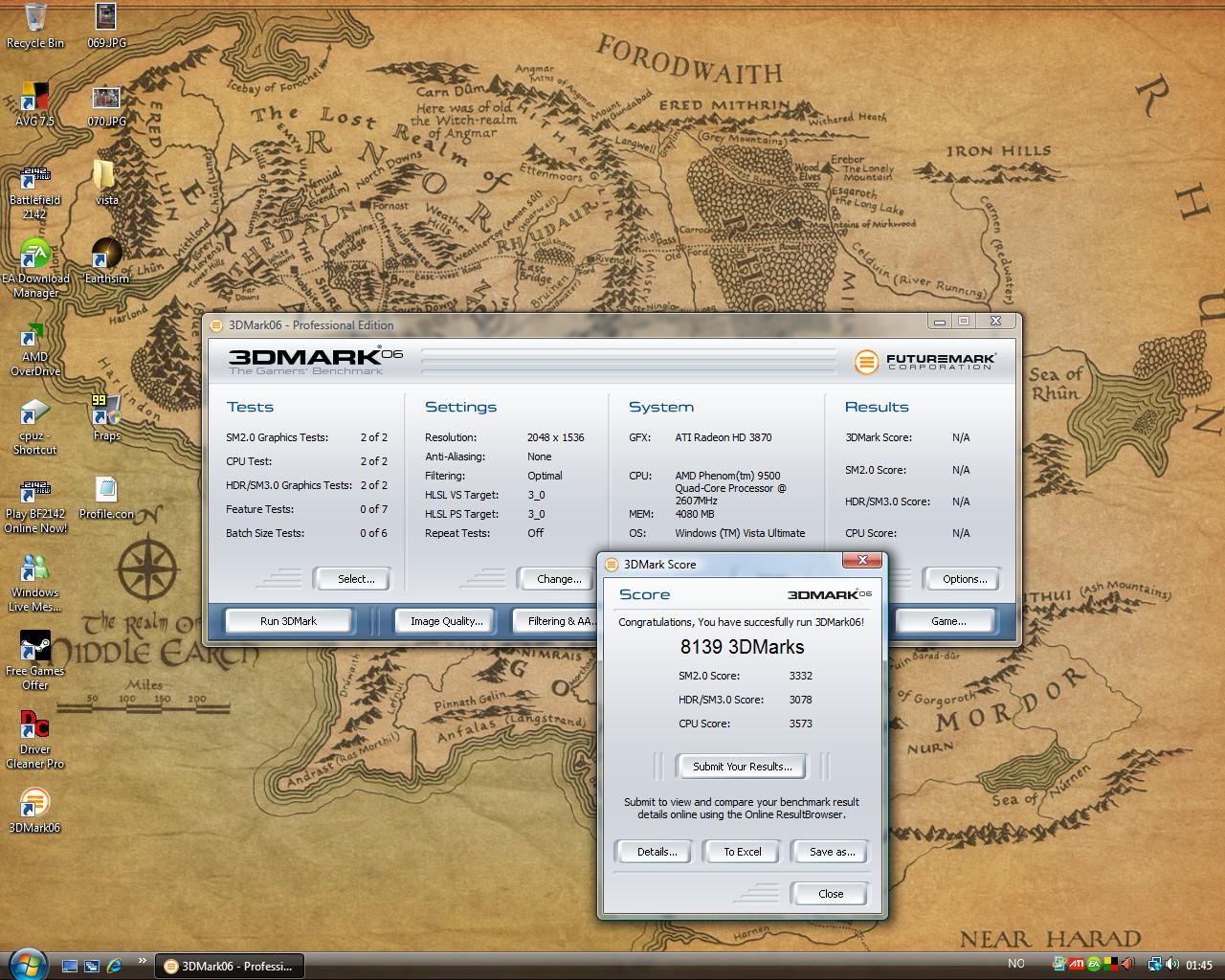
Task: Open the 069.JPG desktop file
Action: pyautogui.click(x=106, y=26)
